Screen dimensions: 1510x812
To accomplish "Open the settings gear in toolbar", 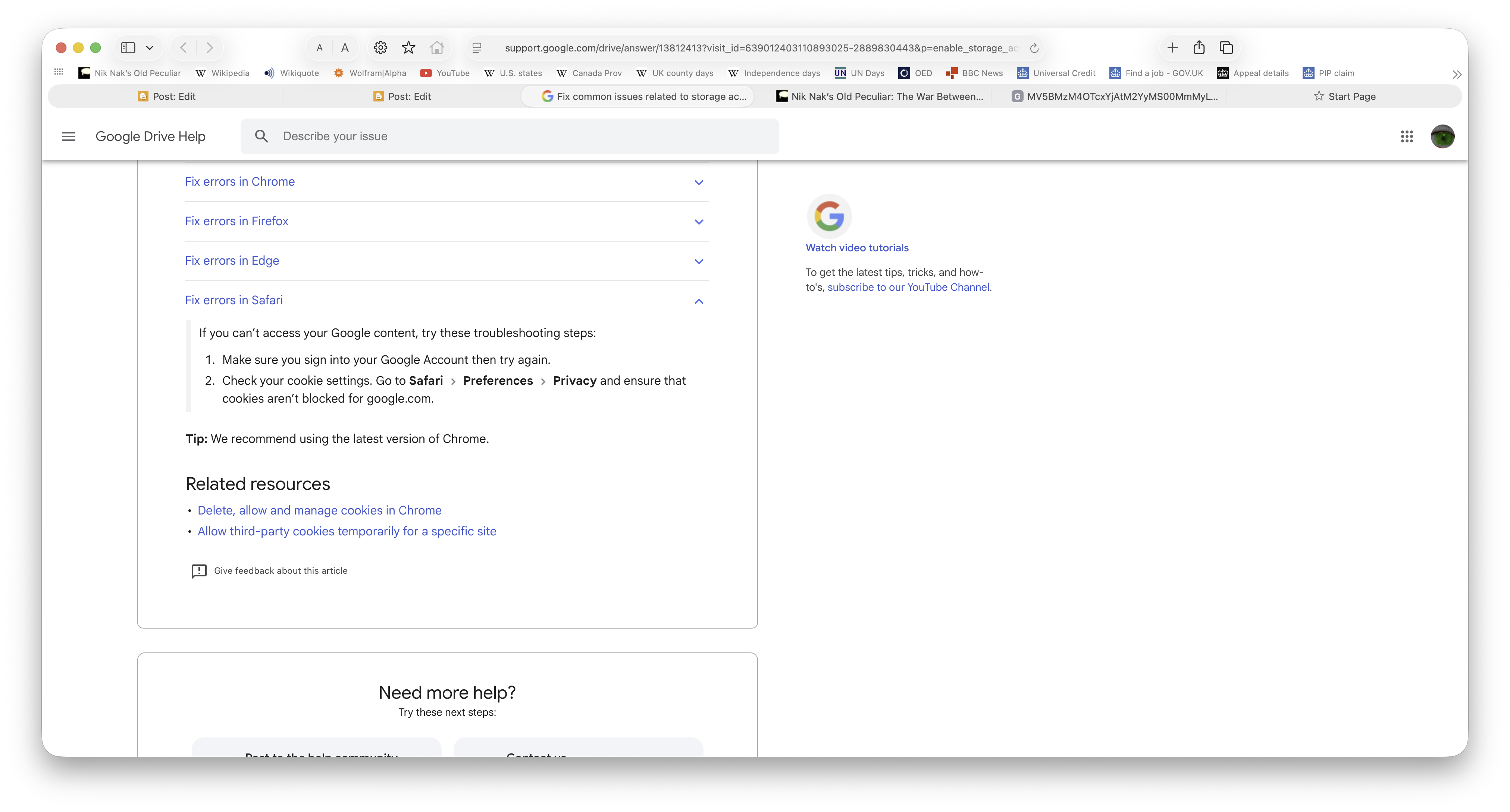I will point(380,47).
